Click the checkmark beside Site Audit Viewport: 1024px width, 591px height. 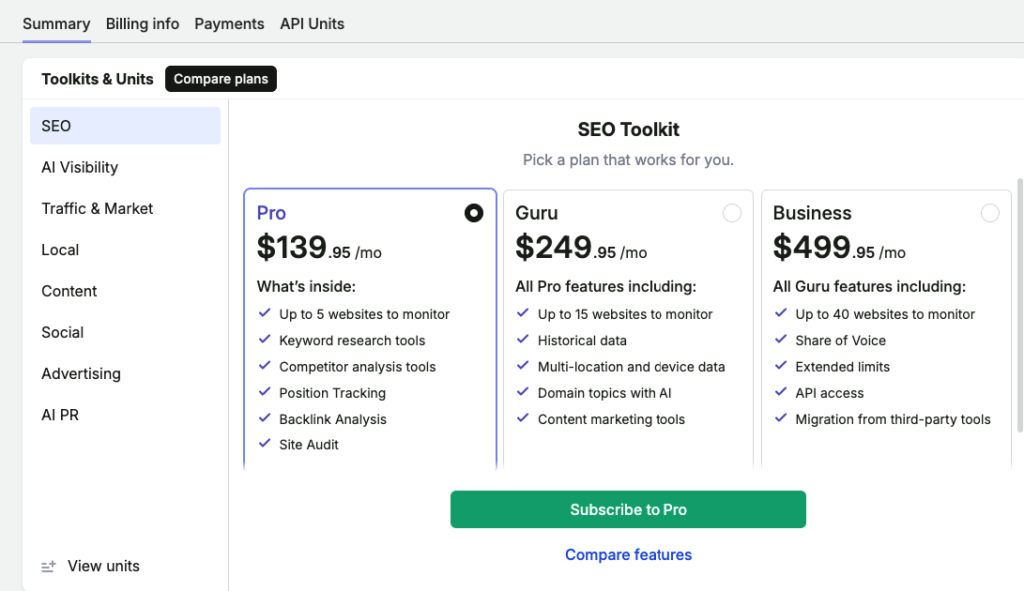point(264,443)
